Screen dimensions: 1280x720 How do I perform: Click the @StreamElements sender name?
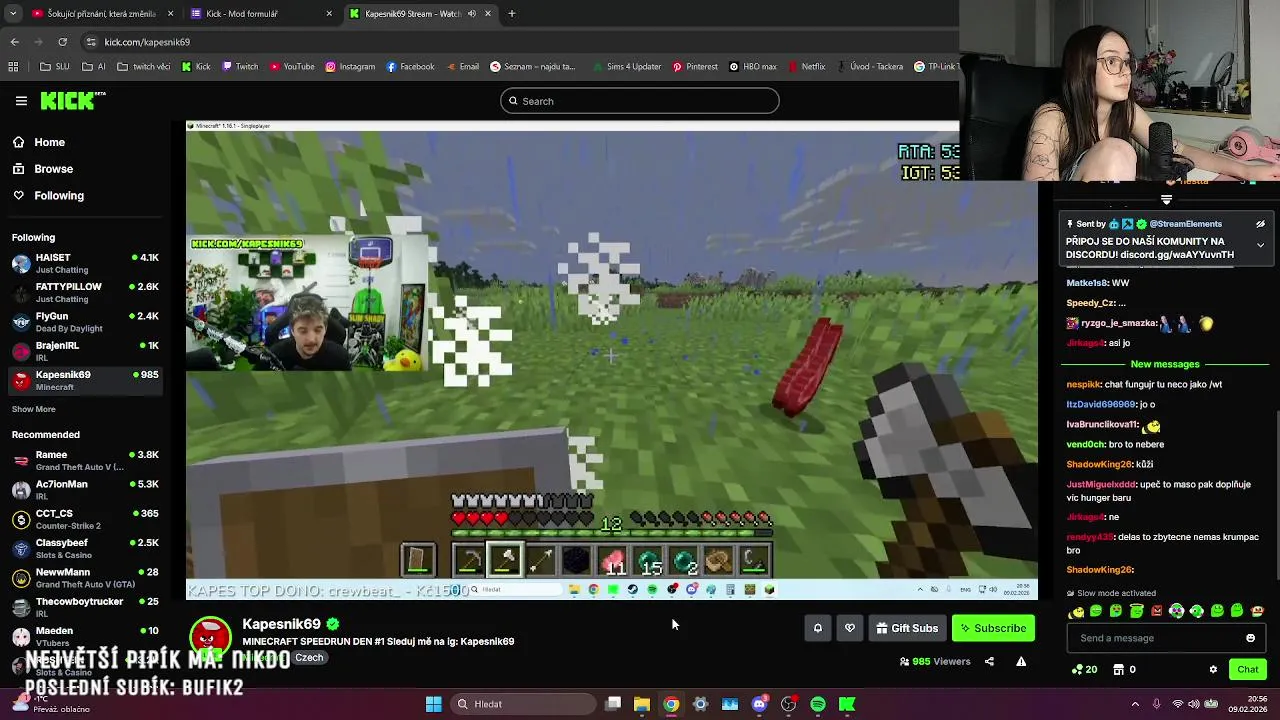(1185, 224)
